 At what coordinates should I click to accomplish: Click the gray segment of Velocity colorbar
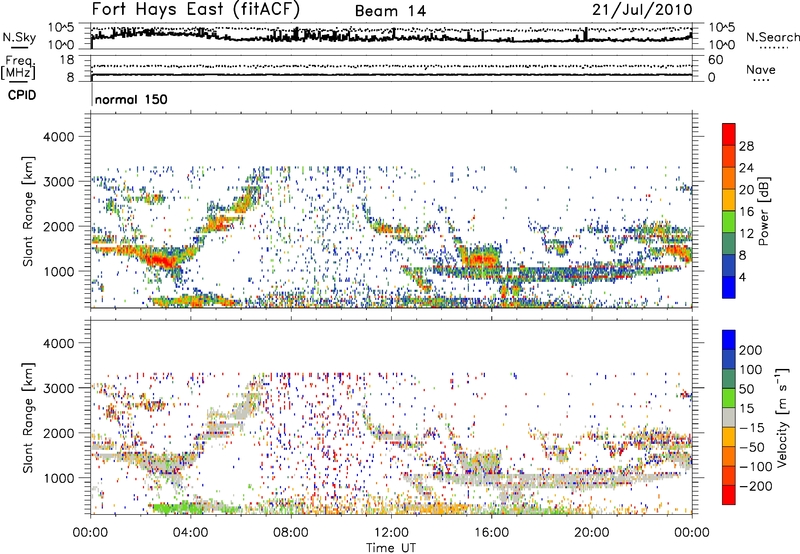pyautogui.click(x=729, y=417)
